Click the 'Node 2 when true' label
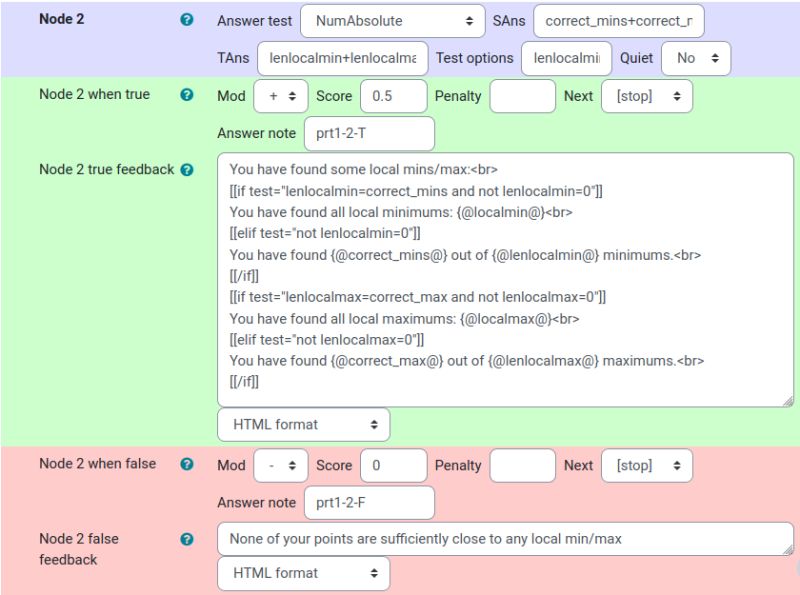800x595 pixels. coord(94,94)
